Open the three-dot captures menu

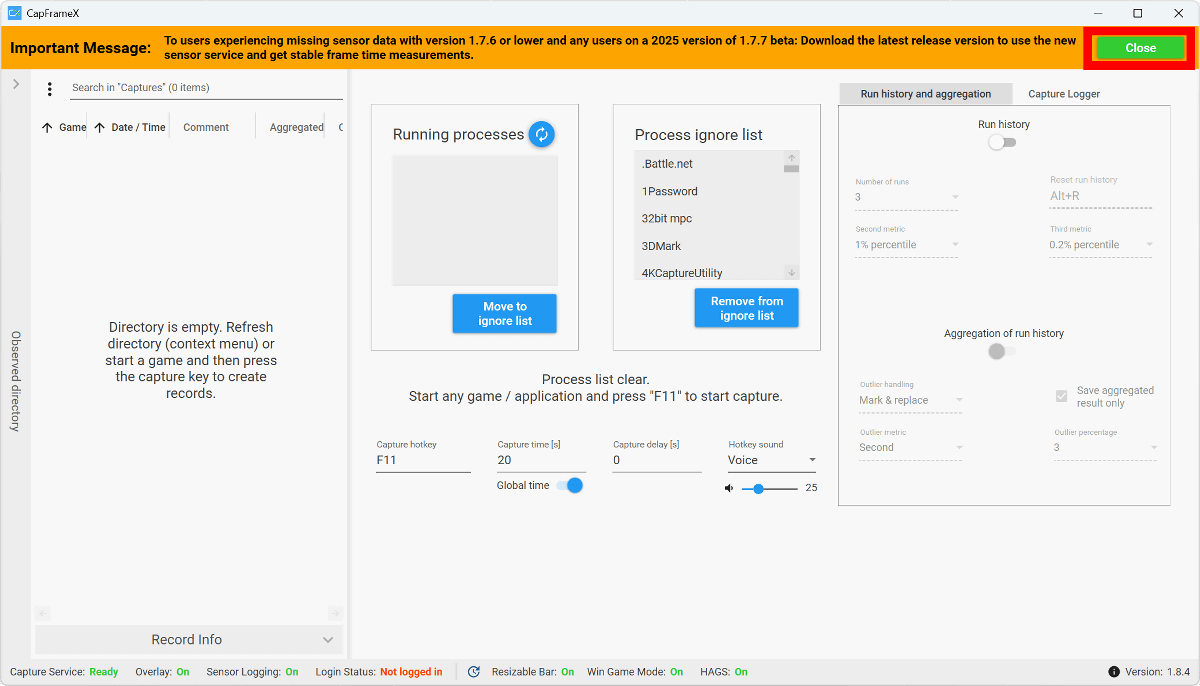click(50, 89)
